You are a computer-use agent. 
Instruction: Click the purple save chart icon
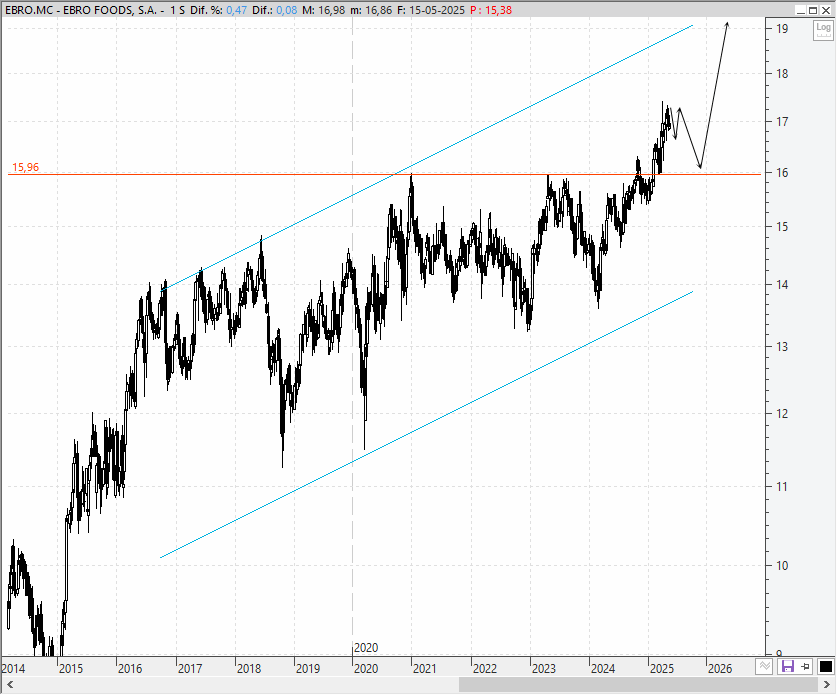[x=787, y=666]
